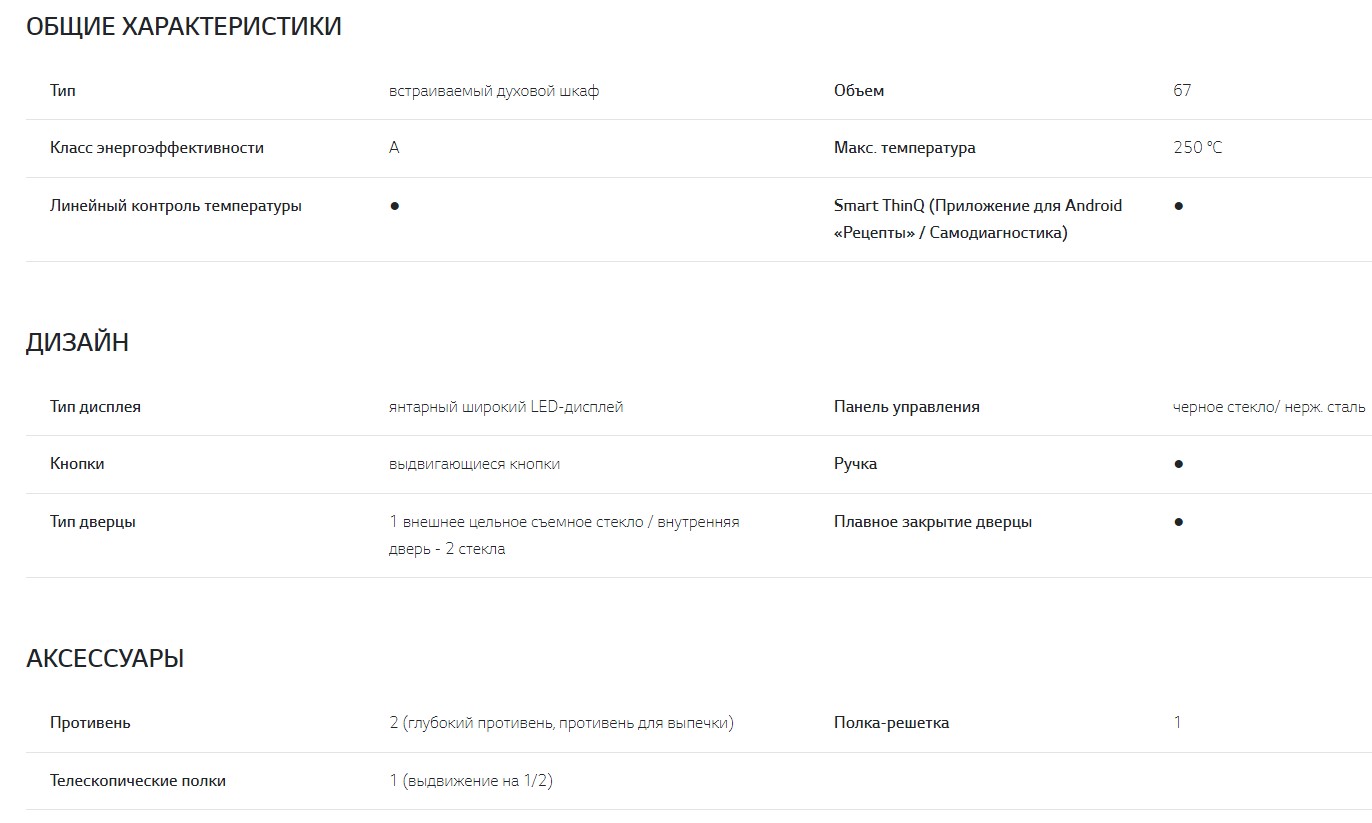Click the Противень value describing two trays
Image resolution: width=1372 pixels, height=823 pixels.
pyautogui.click(x=561, y=723)
